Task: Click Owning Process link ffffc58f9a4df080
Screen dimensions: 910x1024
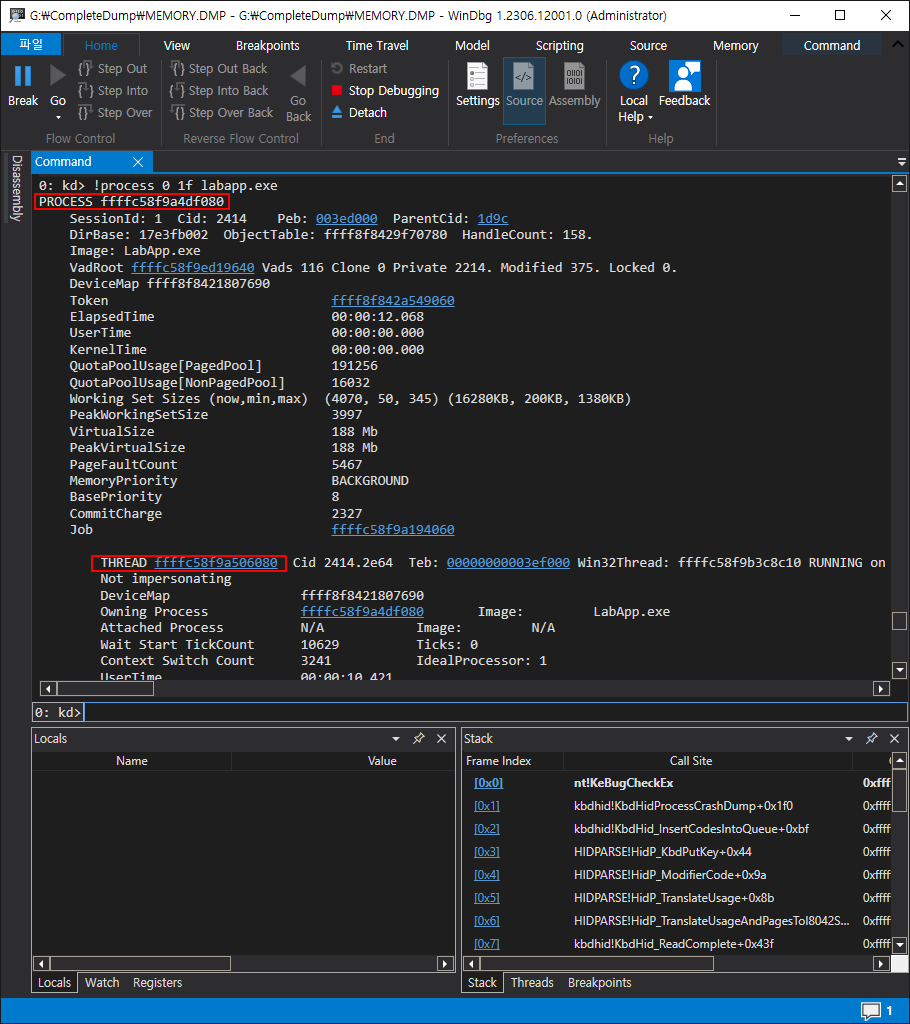Action: click(x=362, y=612)
